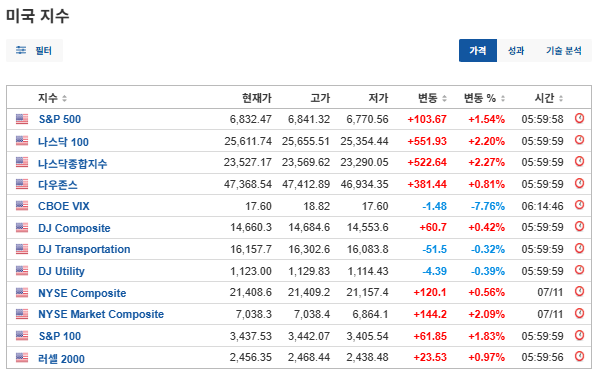
Task: Open the 나스닥종합지수 link
Action: point(72,163)
